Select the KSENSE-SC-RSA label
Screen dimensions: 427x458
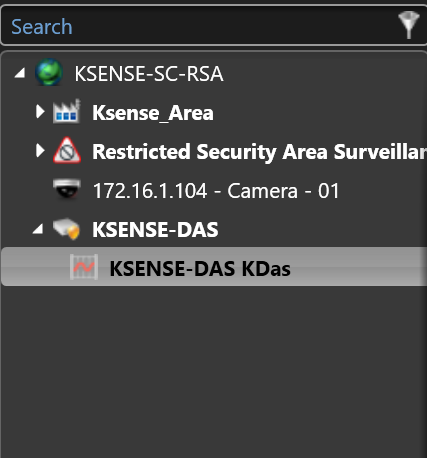[x=149, y=74]
